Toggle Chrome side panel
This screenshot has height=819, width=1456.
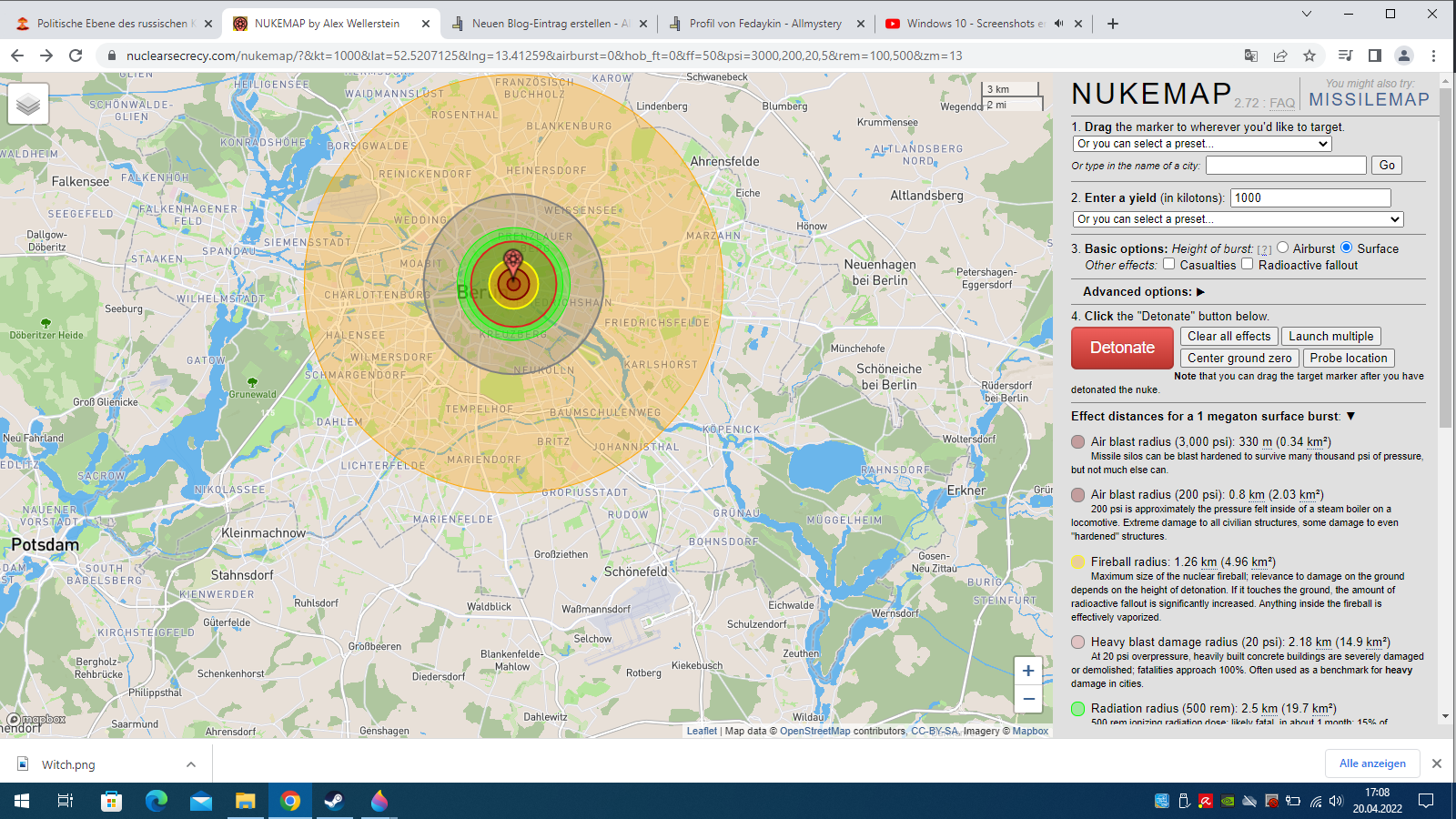[1375, 56]
